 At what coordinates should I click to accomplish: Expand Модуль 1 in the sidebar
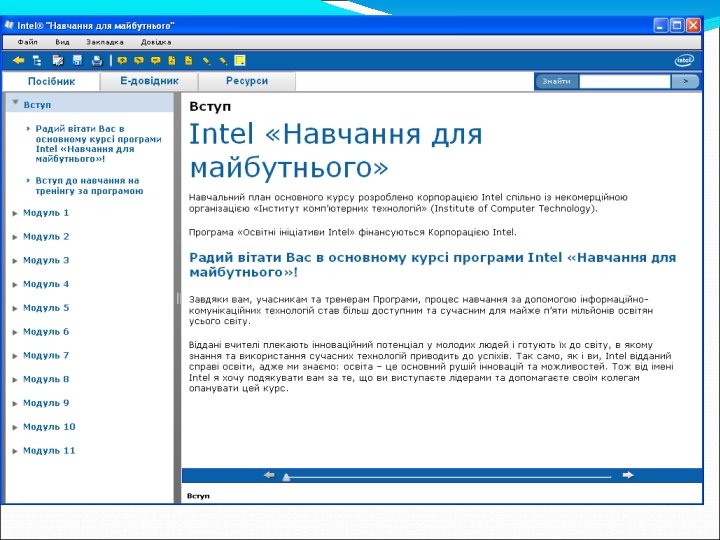coord(15,213)
